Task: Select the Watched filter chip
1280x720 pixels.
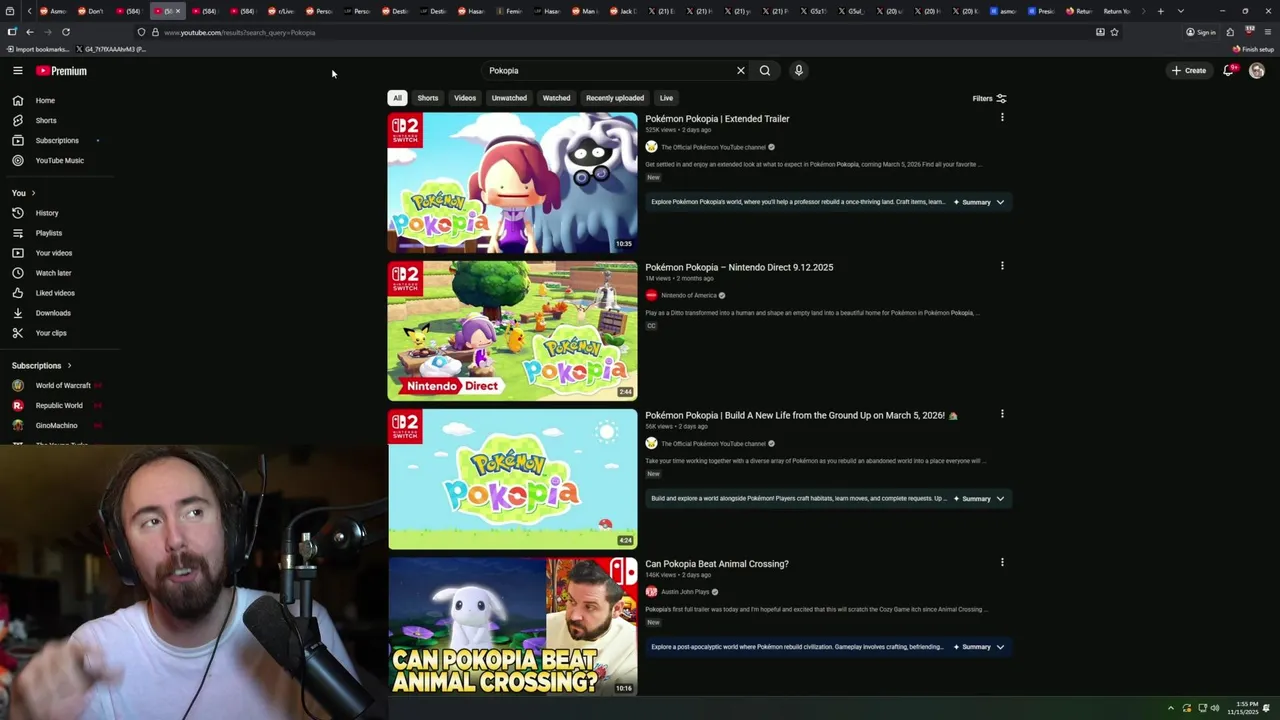Action: pos(556,98)
